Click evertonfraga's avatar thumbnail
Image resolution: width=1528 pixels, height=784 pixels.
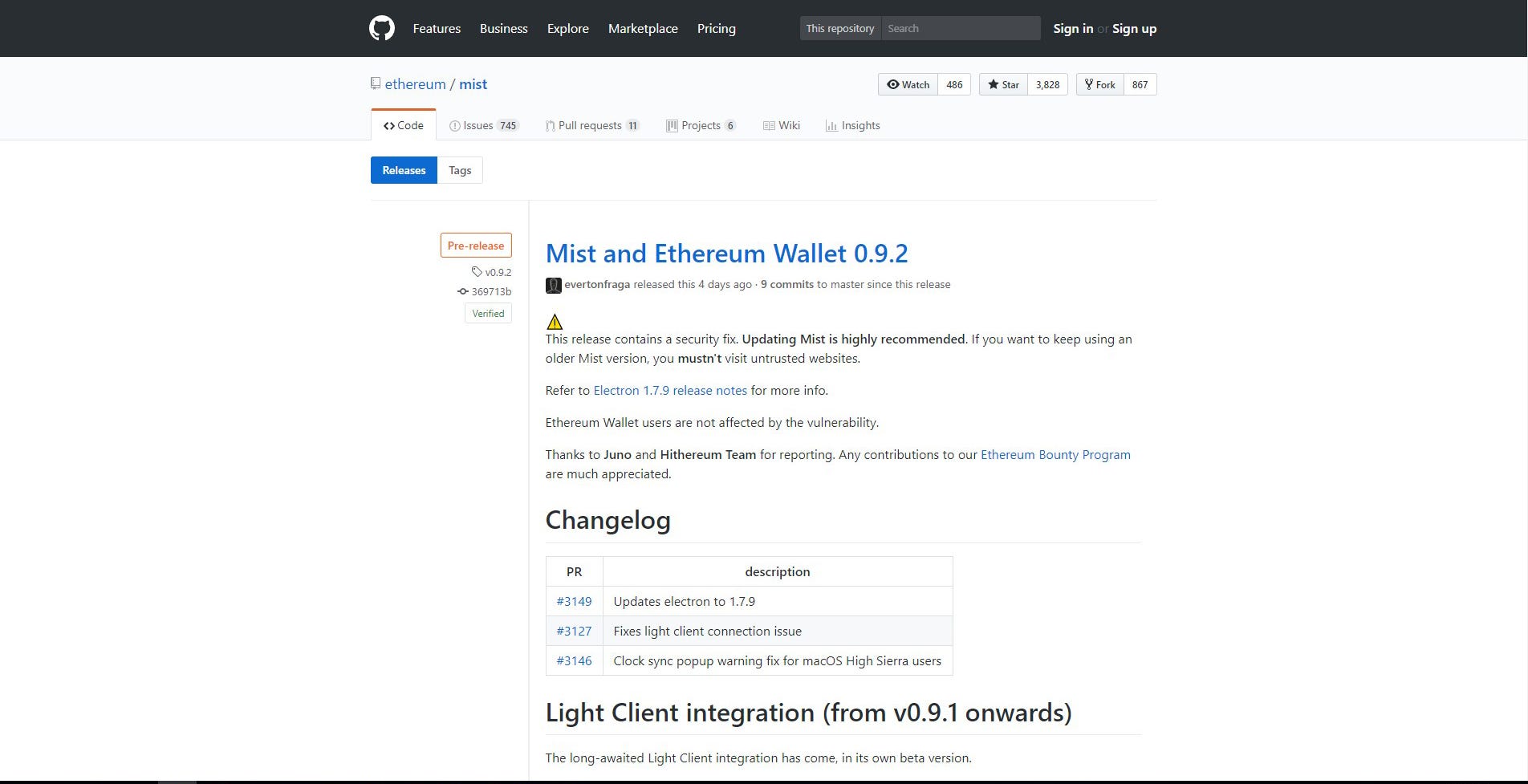pos(554,285)
